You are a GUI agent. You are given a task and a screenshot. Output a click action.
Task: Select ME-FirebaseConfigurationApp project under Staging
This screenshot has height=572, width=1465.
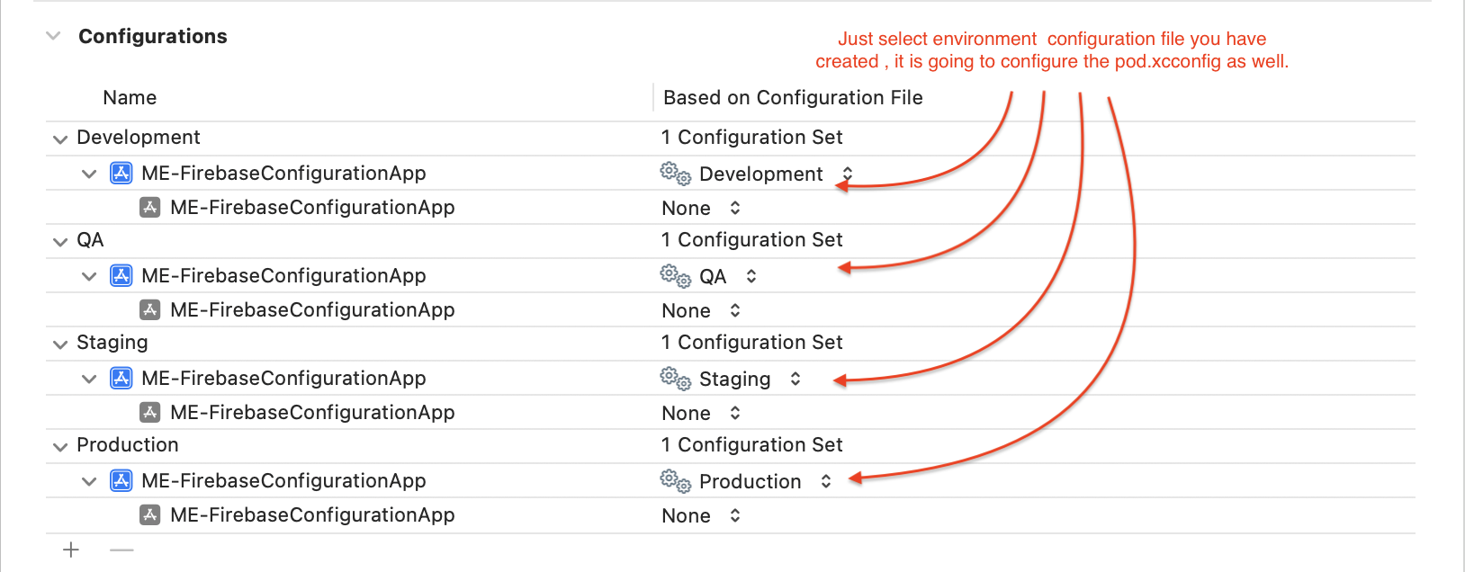click(284, 378)
